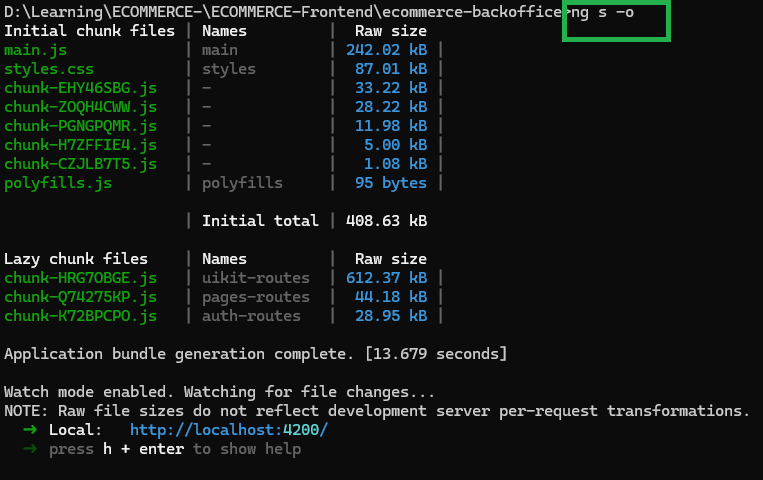Click the 408.63 kB initial total value

coord(387,221)
